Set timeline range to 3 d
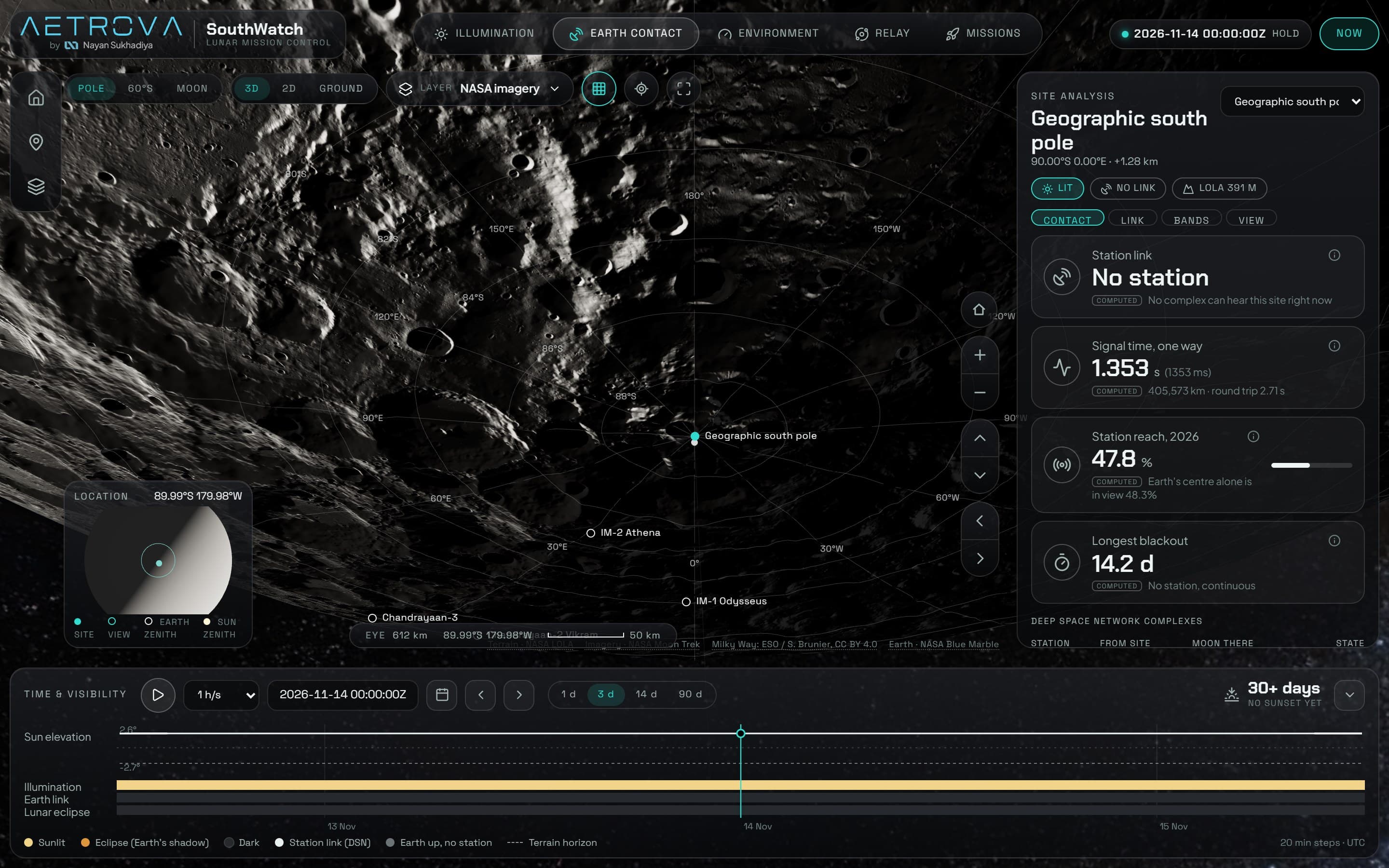The width and height of the screenshot is (1389, 868). coord(606,694)
